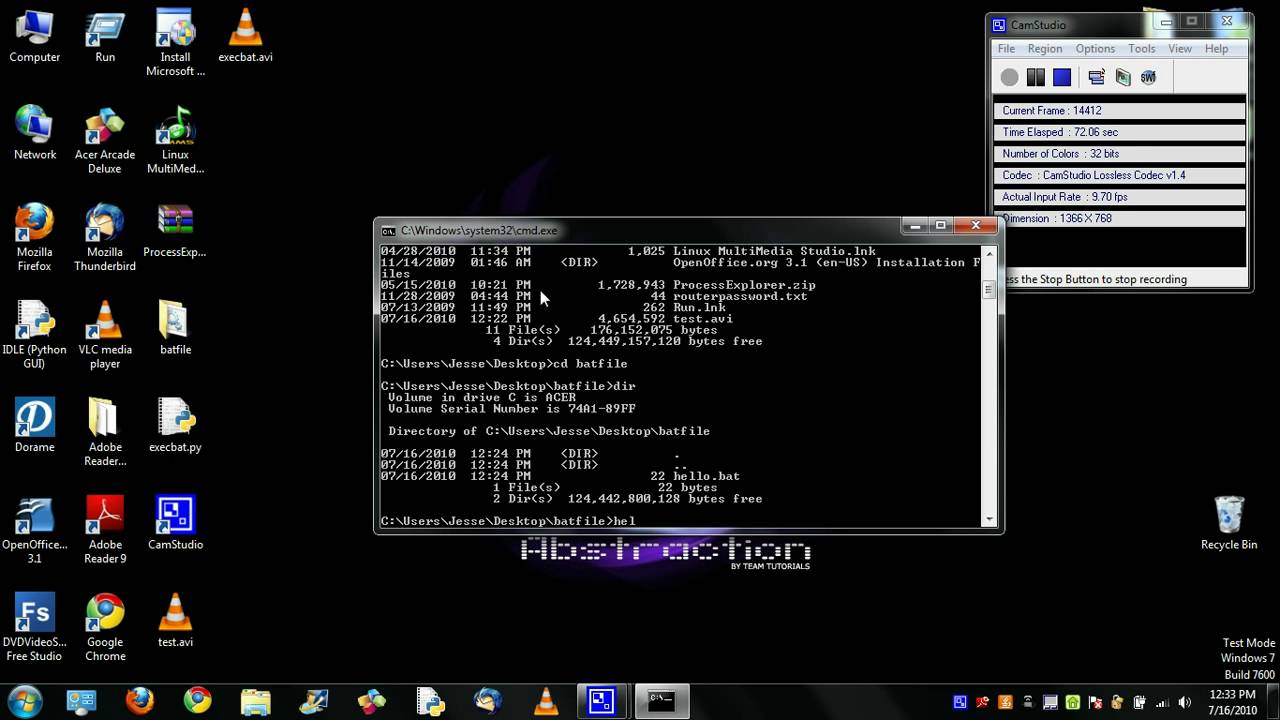Select the ProcessExplorer zip archive icon
Image resolution: width=1280 pixels, height=720 pixels.
tap(175, 230)
